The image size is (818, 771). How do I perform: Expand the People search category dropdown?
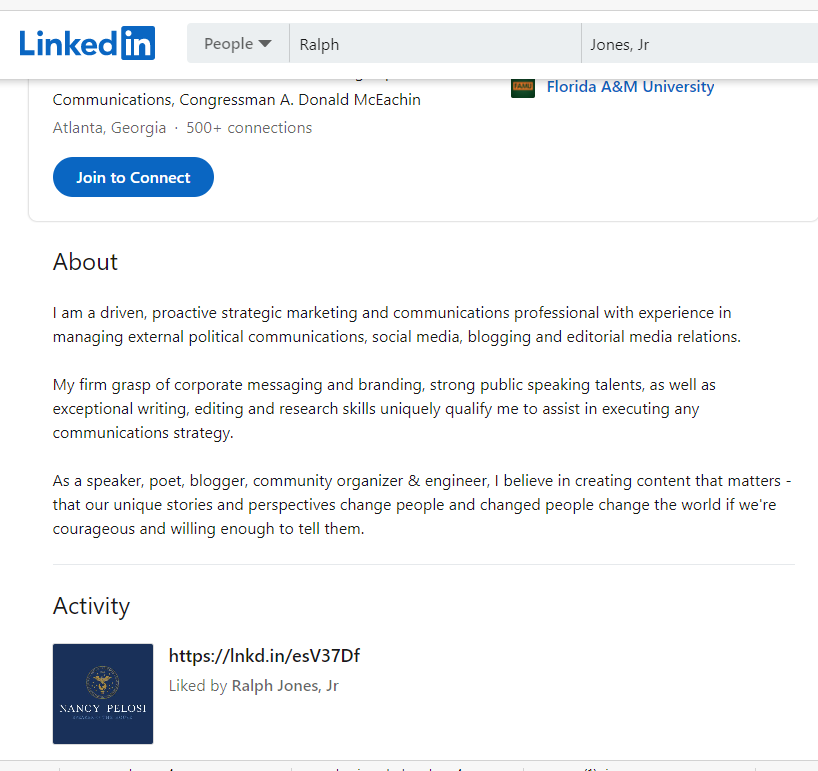[238, 44]
